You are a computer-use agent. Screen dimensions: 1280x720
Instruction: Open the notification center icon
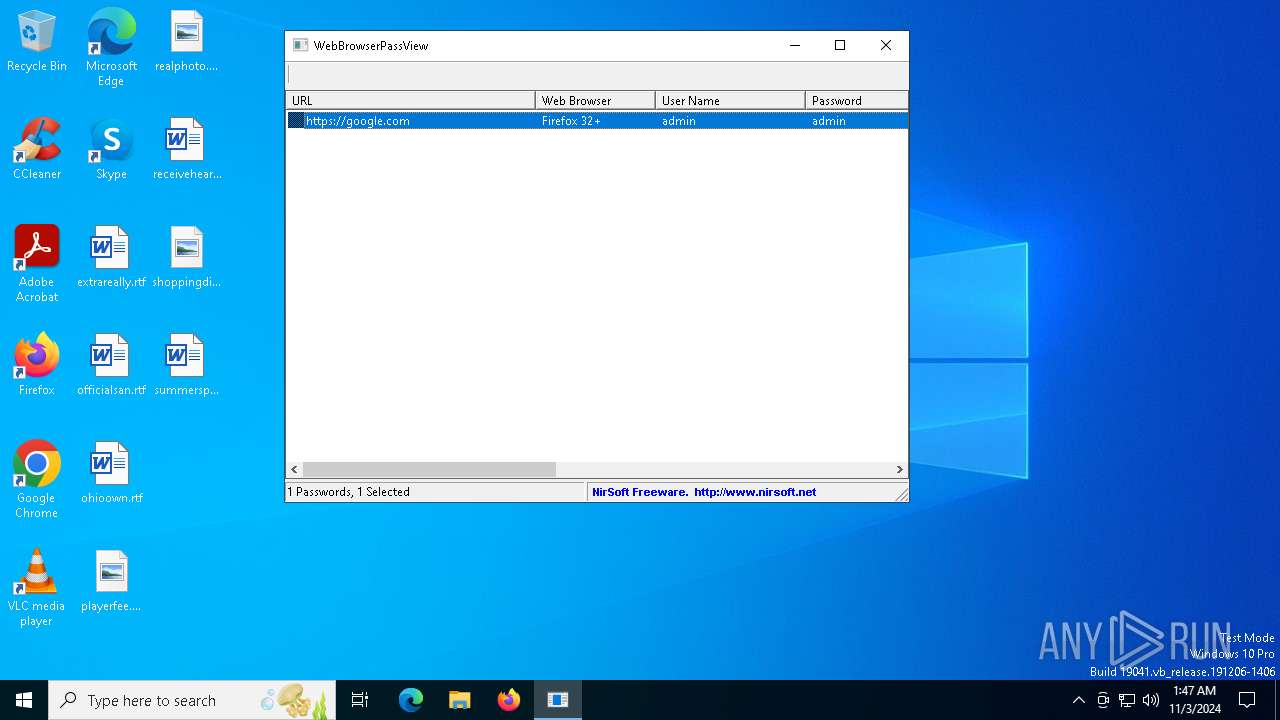coord(1247,700)
